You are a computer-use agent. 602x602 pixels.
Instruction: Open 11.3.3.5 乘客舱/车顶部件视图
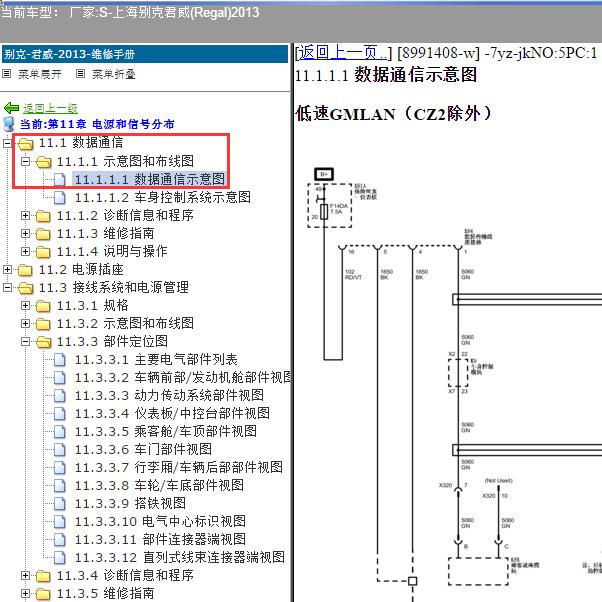(x=165, y=432)
